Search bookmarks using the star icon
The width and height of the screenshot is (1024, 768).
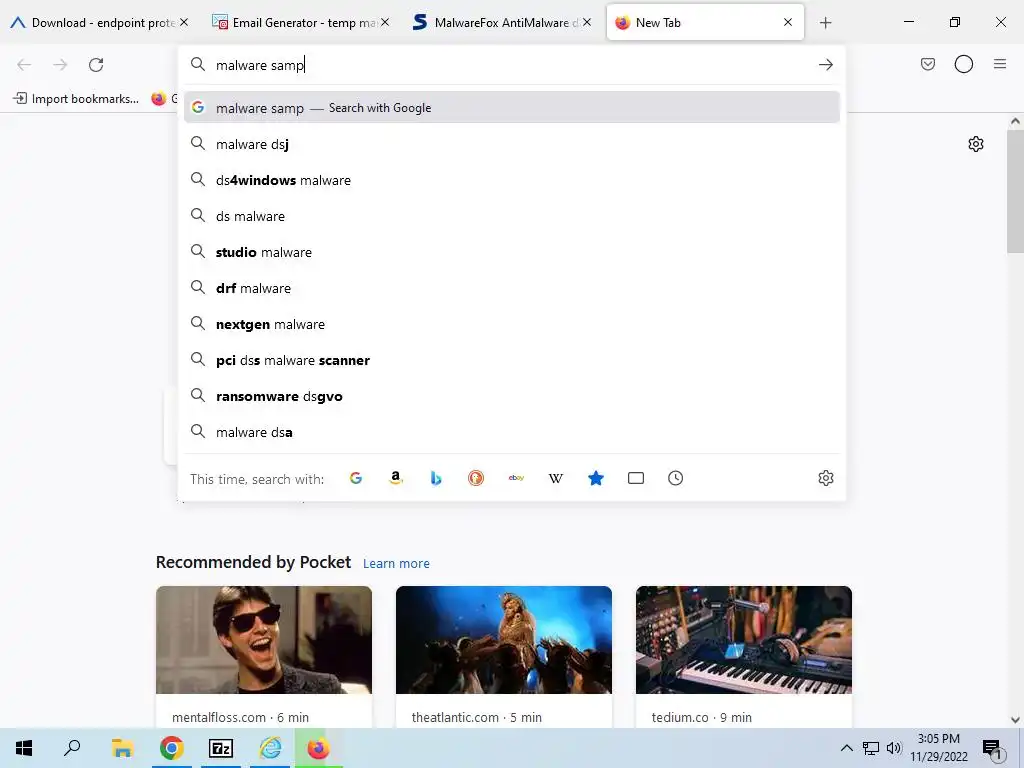596,478
